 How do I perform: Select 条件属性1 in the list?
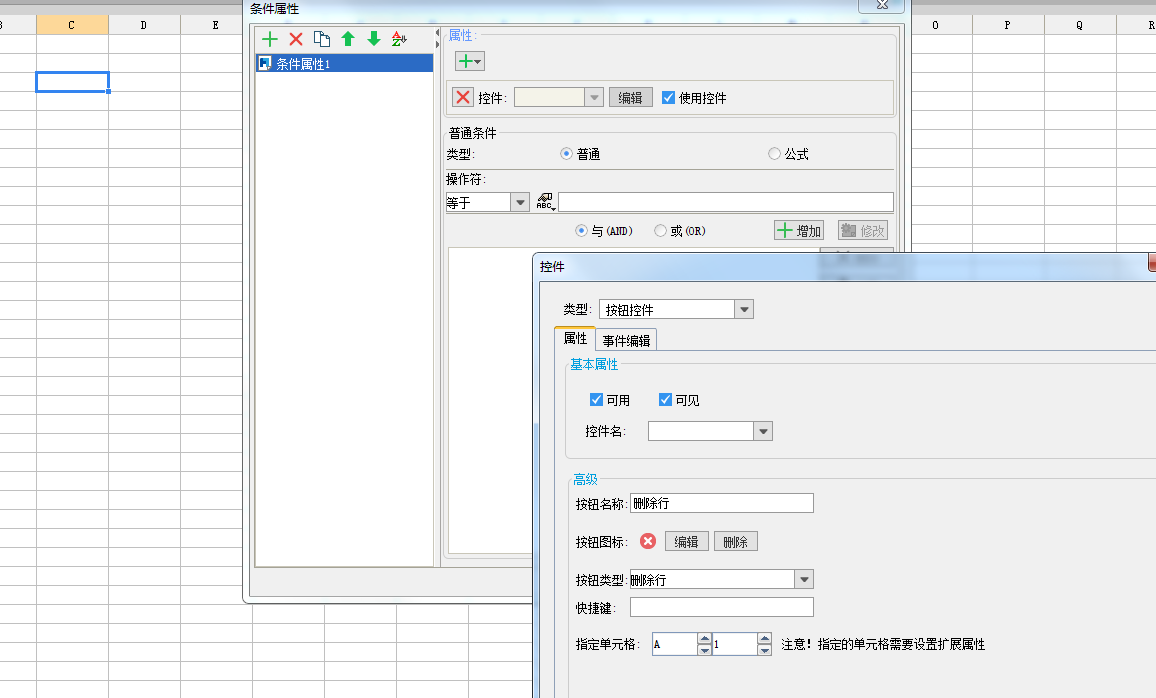tap(344, 63)
